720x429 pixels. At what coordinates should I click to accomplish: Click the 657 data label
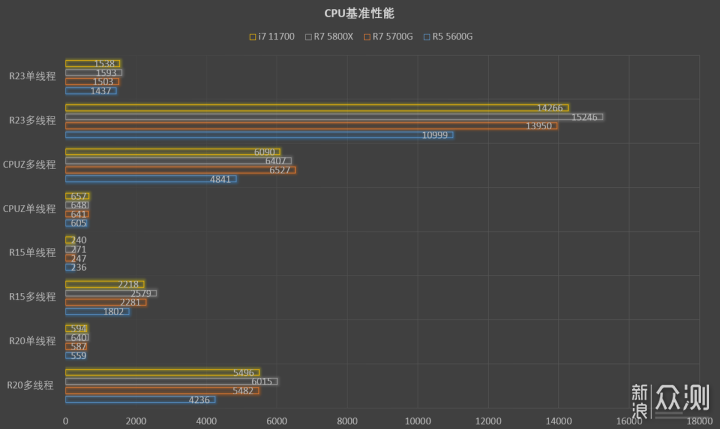tap(79, 196)
